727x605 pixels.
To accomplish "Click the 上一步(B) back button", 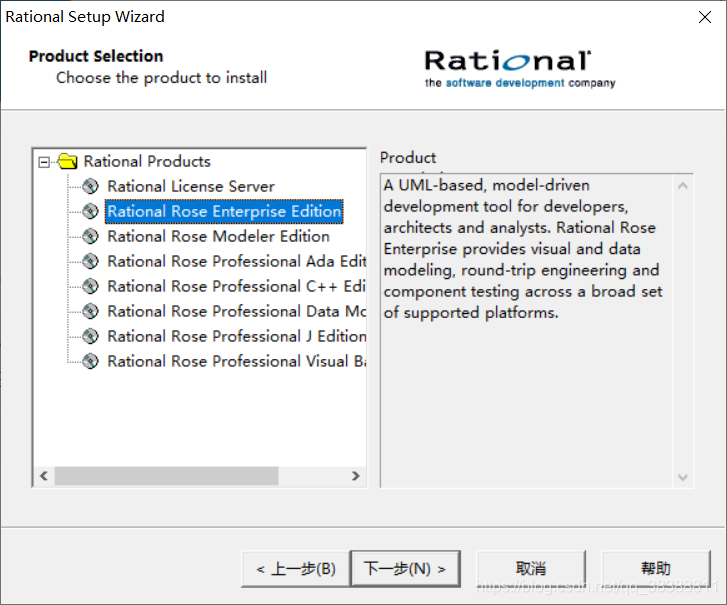I will 296,569.
